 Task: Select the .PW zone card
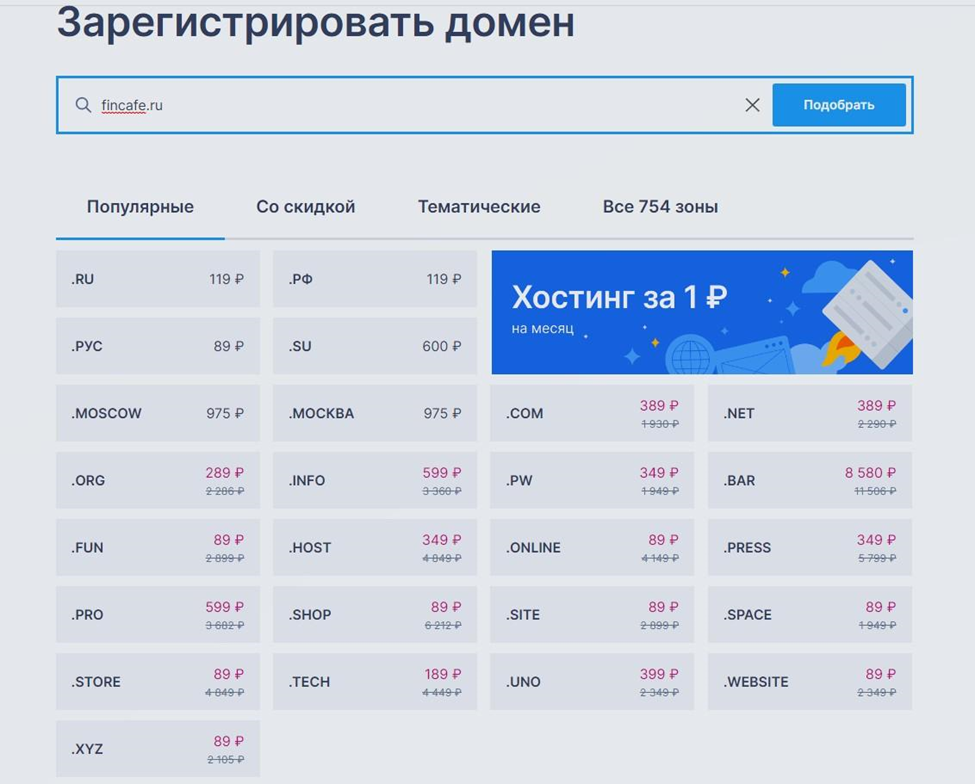coord(592,481)
